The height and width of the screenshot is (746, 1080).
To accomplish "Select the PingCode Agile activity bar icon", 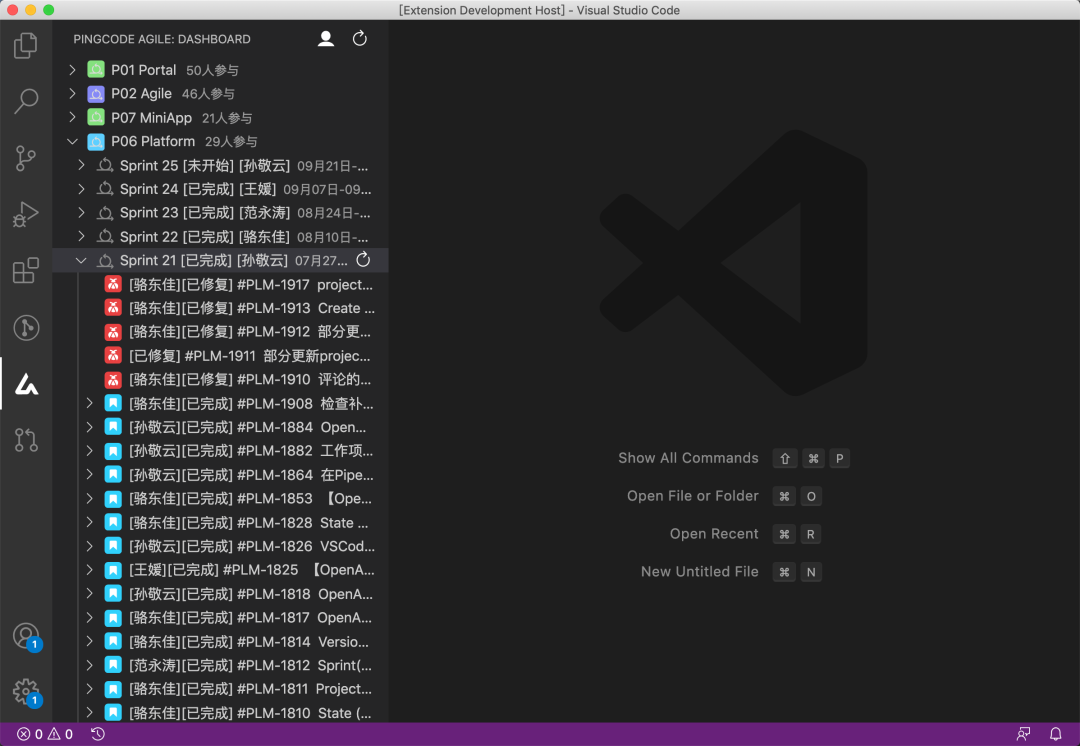I will pos(26,384).
